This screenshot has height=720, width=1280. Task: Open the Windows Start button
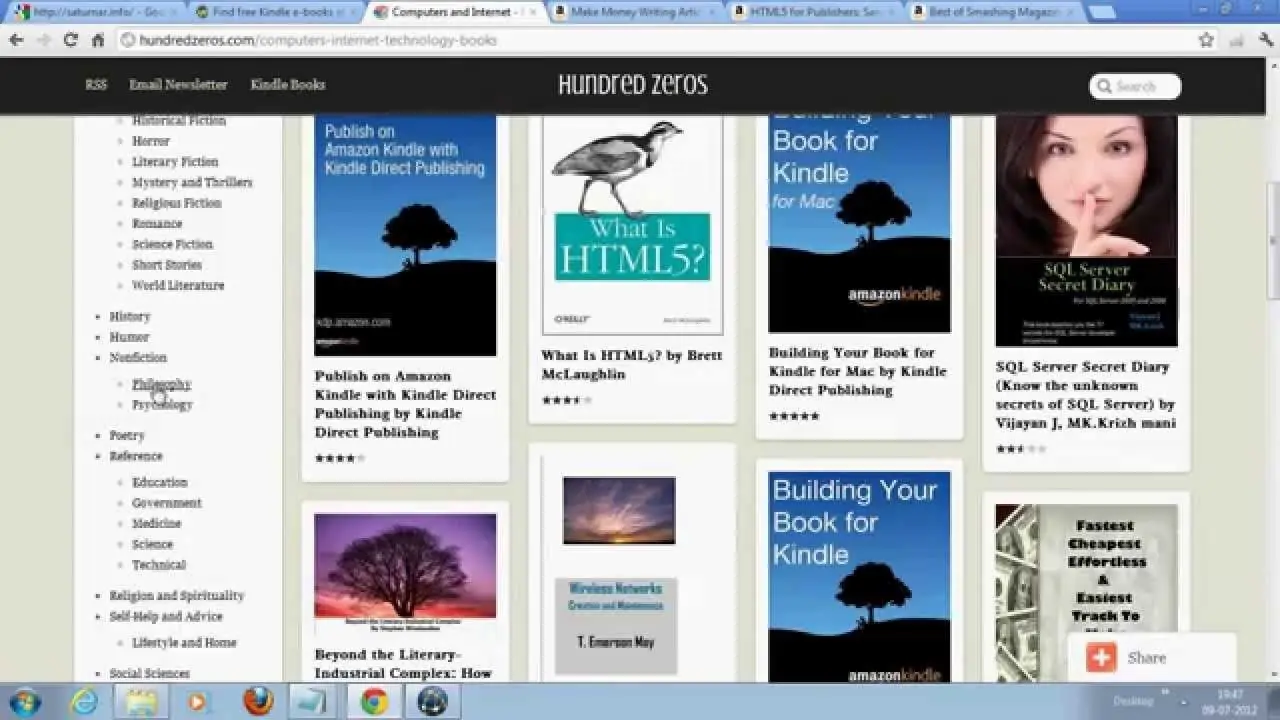click(24, 701)
